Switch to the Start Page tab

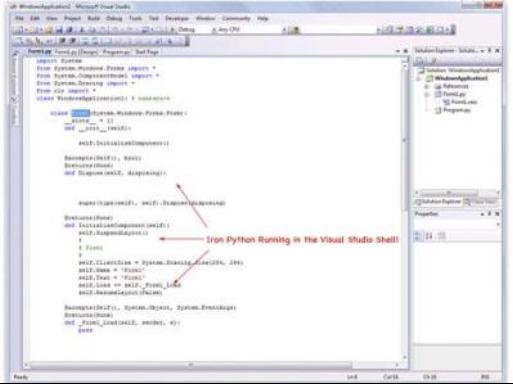147,52
